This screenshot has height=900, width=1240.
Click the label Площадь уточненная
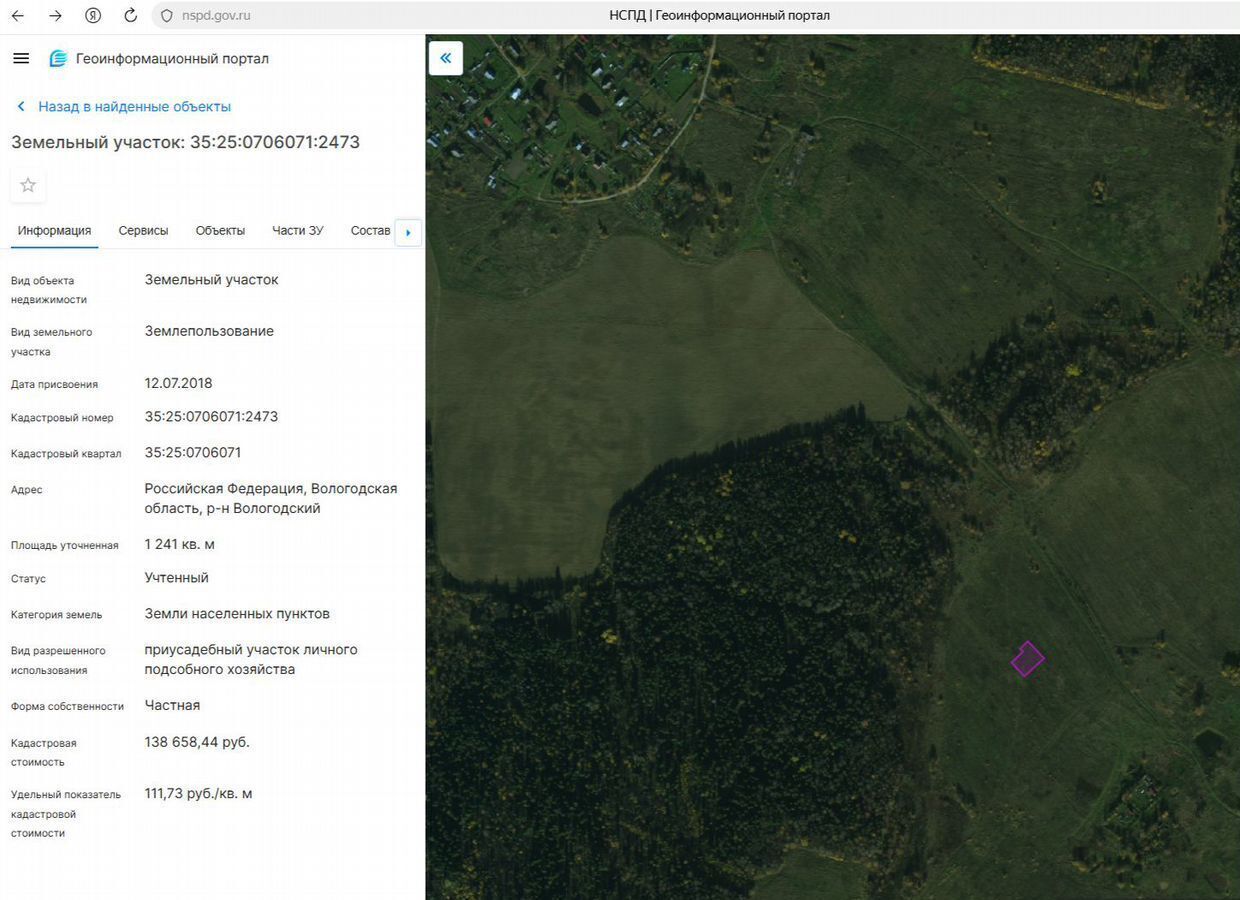tap(65, 545)
